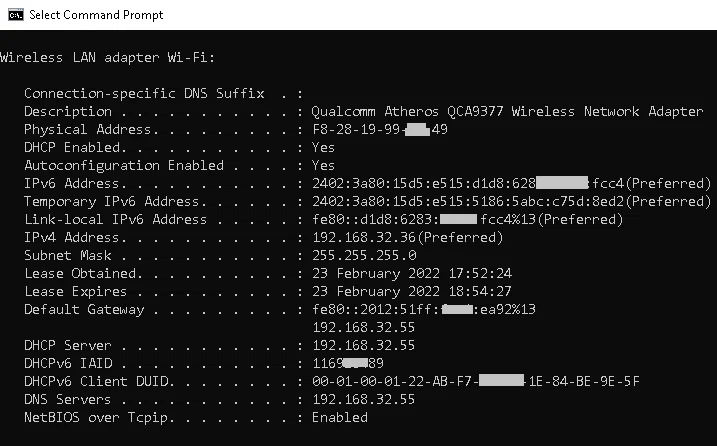Click the DHCPv6 IAID value starting 1169

(x=348, y=363)
